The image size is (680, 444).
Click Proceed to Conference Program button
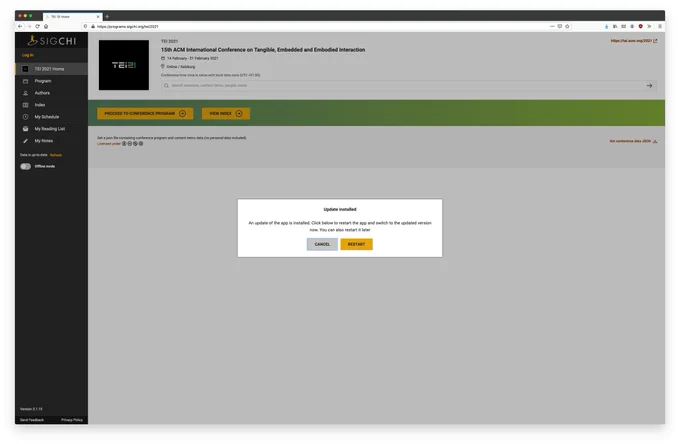point(145,114)
